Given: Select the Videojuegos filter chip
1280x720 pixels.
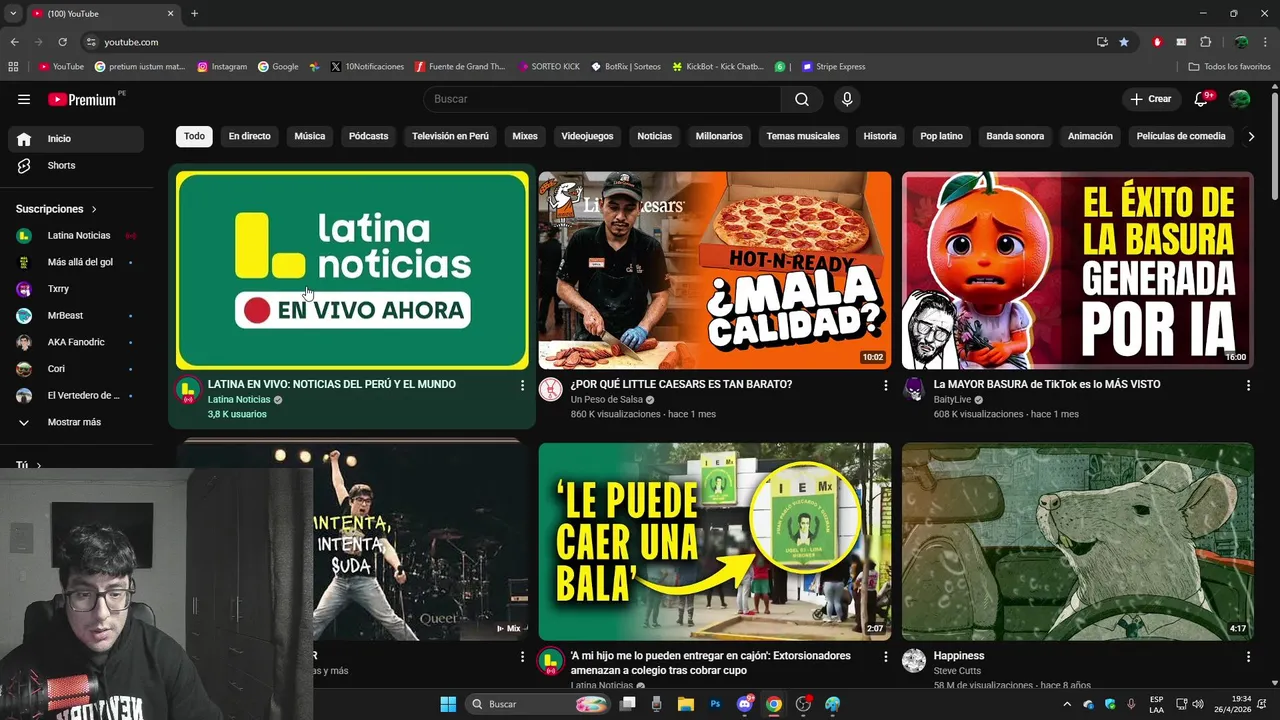Looking at the screenshot, I should 587,136.
